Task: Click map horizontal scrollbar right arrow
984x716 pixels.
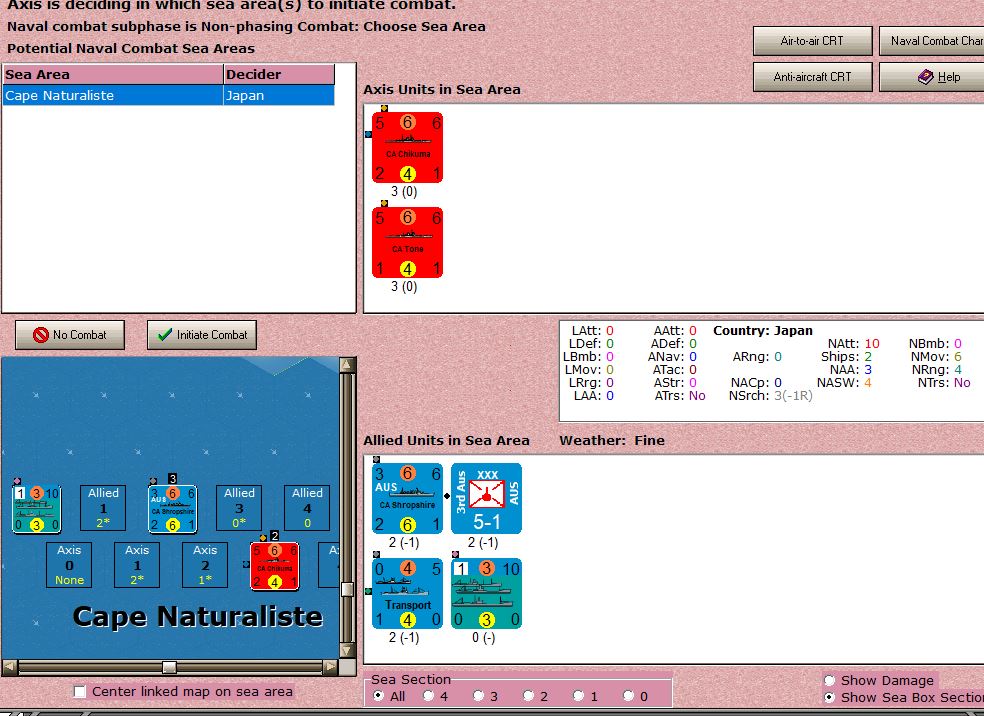Action: (331, 667)
